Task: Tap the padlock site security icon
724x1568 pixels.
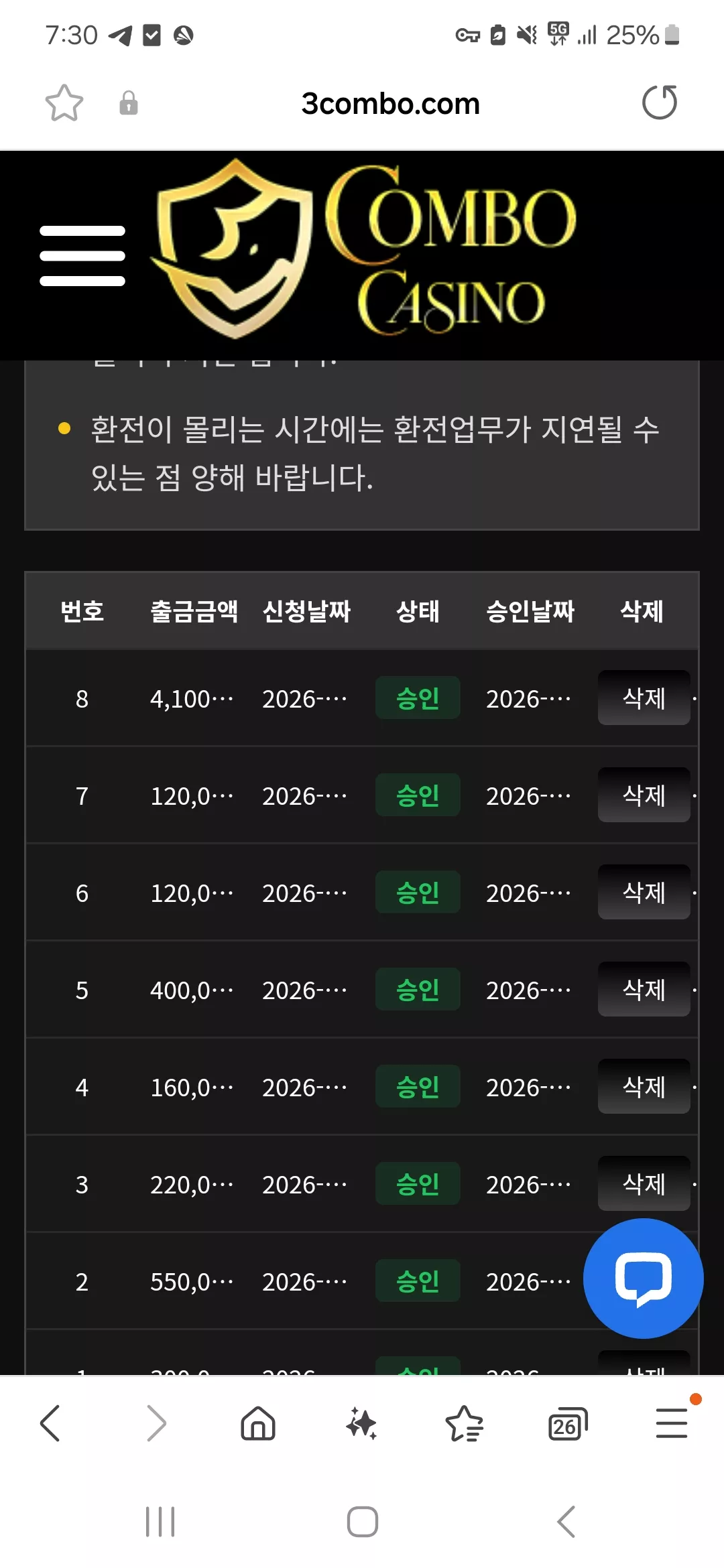Action: (129, 103)
